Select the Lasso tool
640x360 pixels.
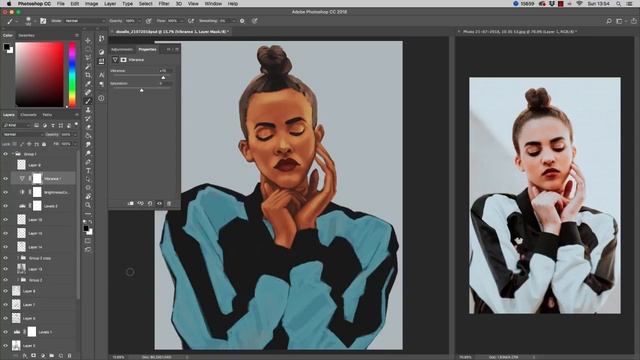[88, 58]
